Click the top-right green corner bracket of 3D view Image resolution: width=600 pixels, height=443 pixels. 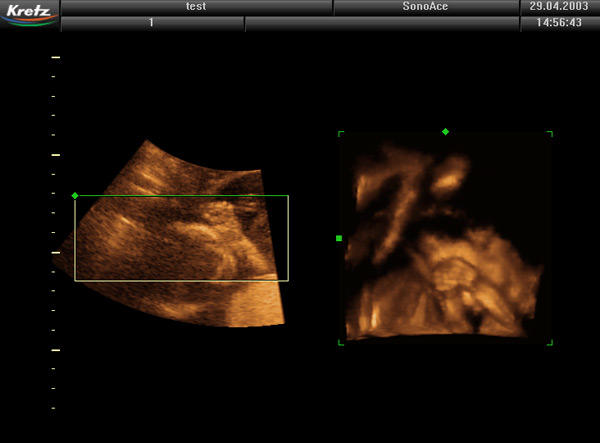550,134
